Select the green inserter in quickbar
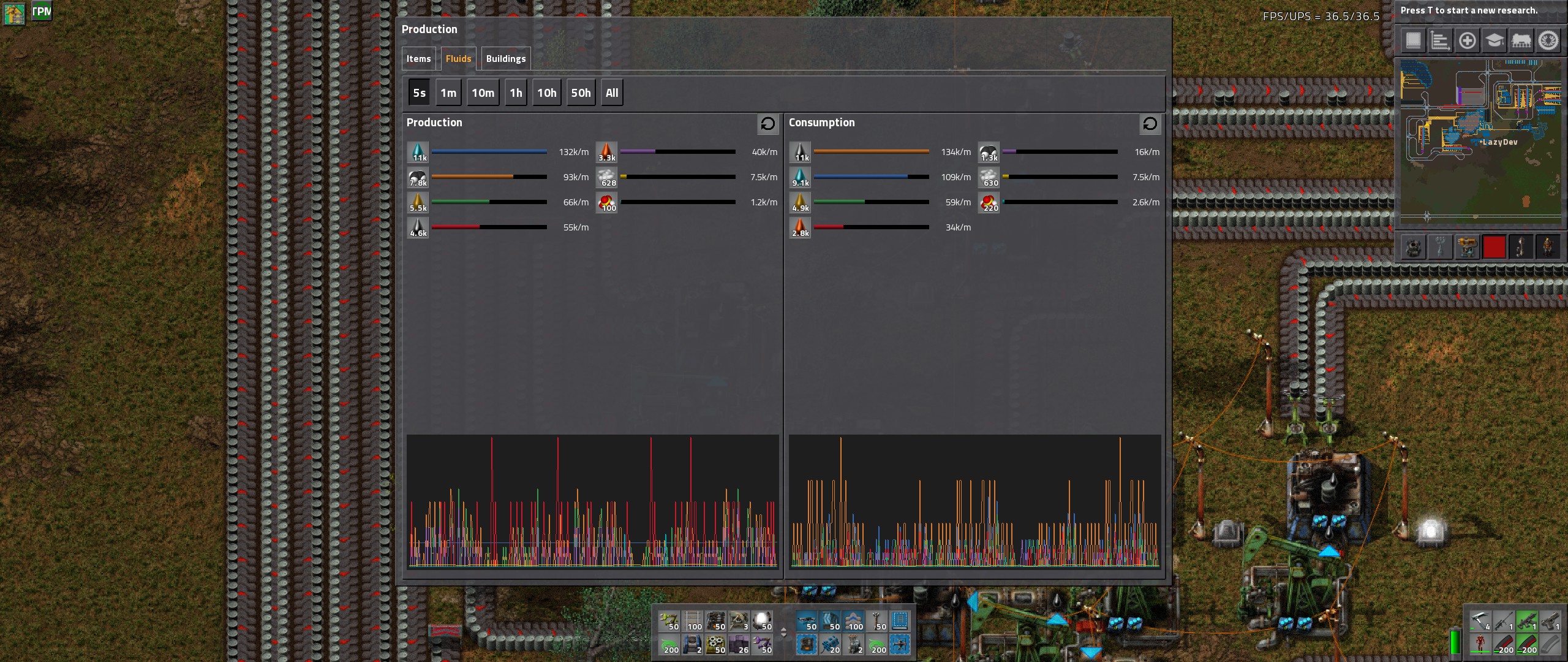The height and width of the screenshot is (662, 1568). click(669, 621)
